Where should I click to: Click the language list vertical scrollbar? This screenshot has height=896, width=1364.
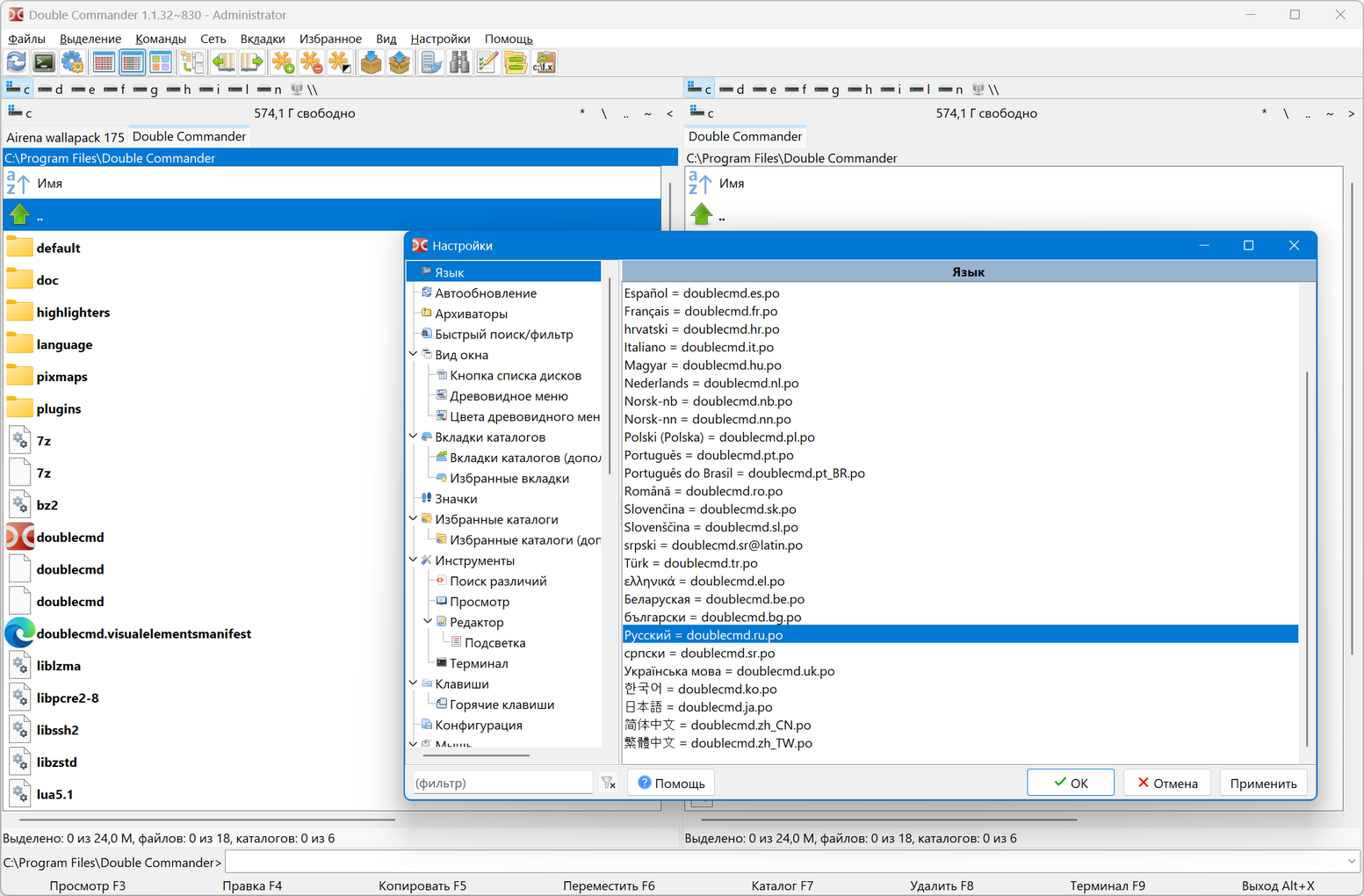click(1307, 558)
